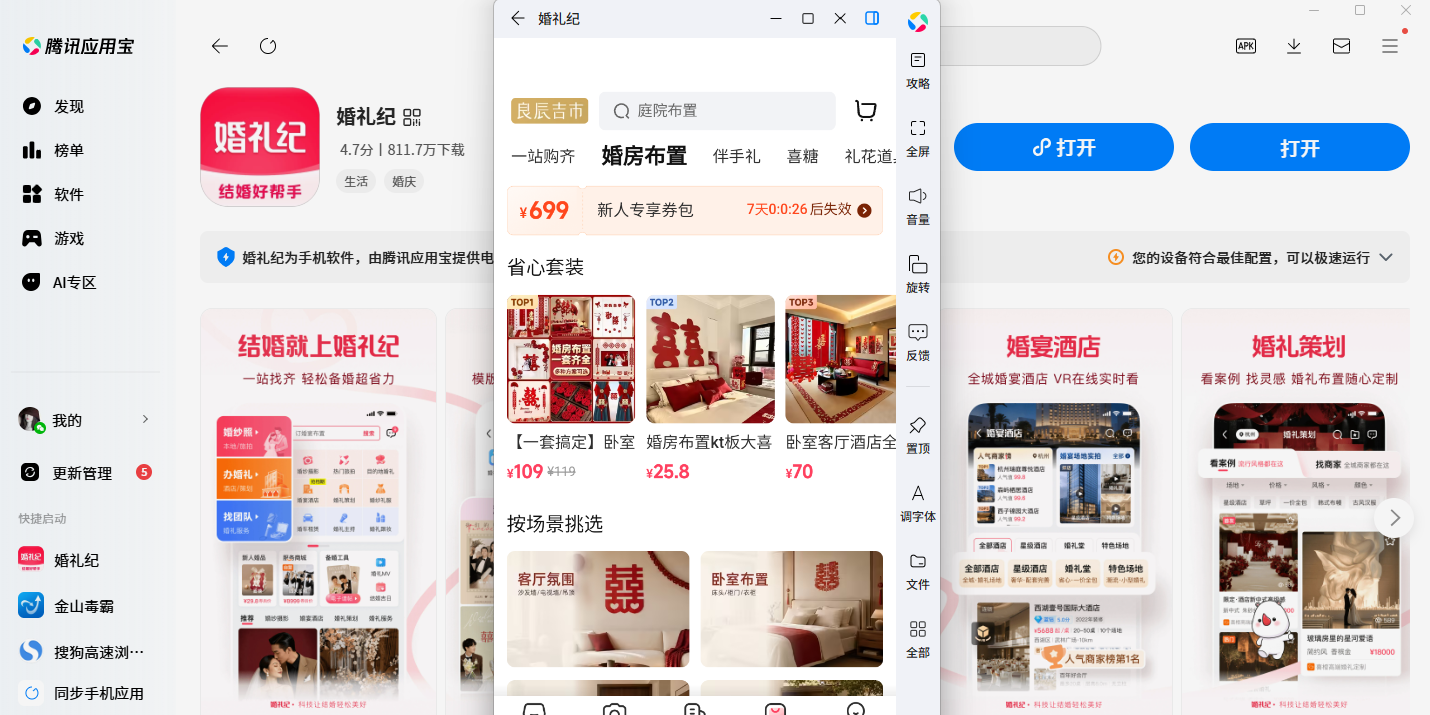Image resolution: width=1430 pixels, height=715 pixels.
Task: Tap the 良辰吉市 badge
Action: (549, 111)
